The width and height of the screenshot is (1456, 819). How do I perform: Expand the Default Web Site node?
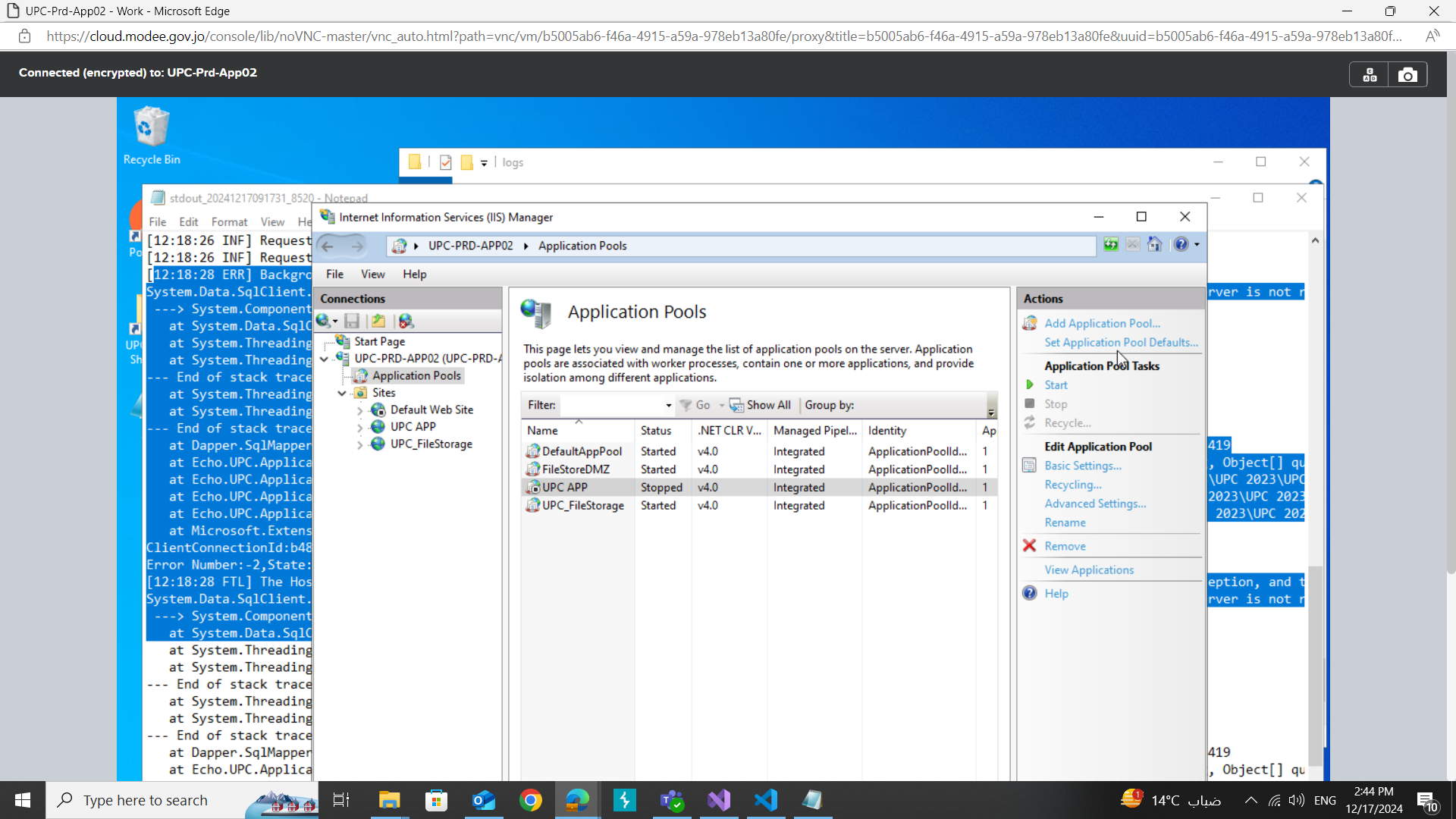click(x=360, y=410)
